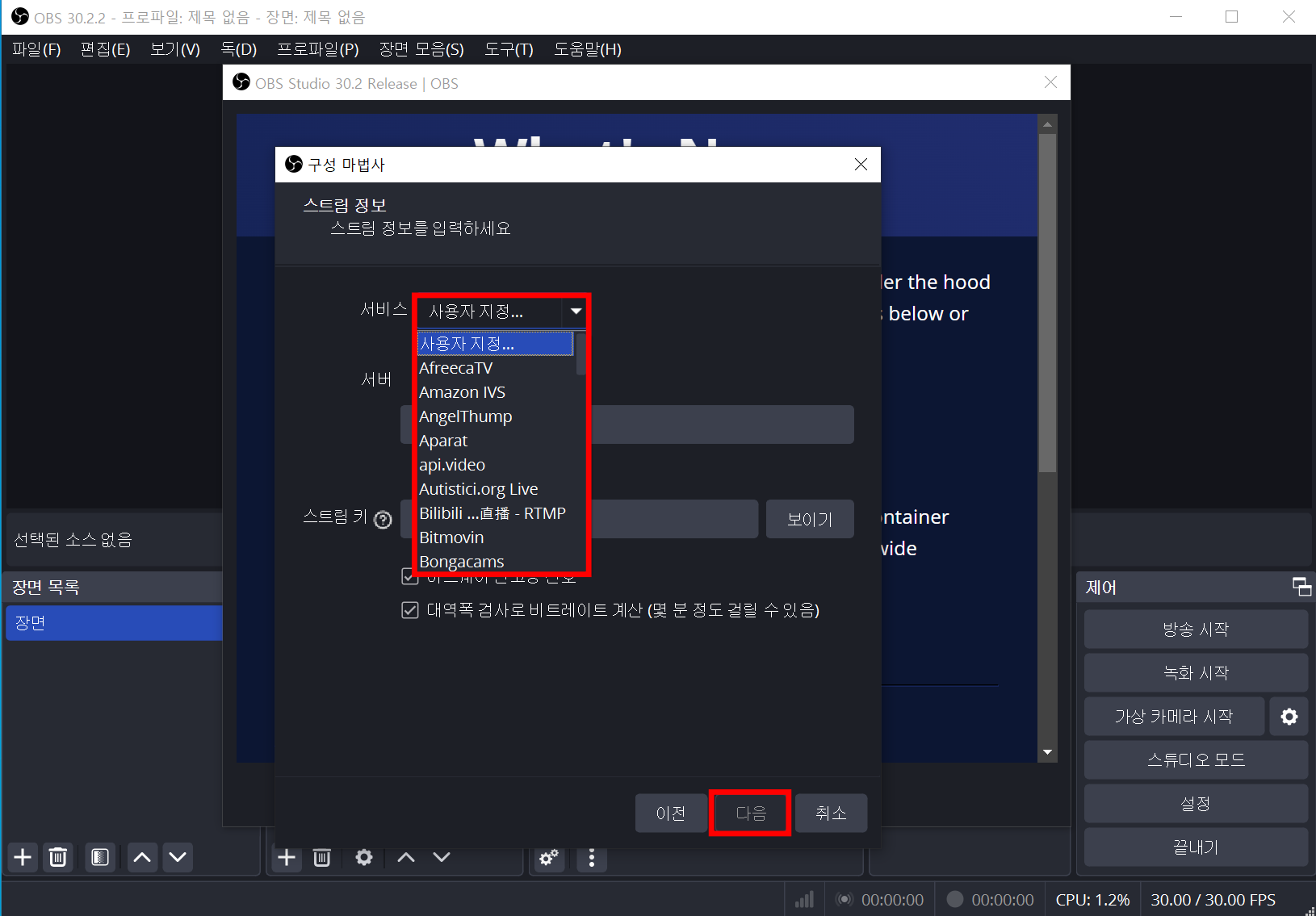
Task: Toggle the checkbox partly hidden under the service list
Action: point(409,575)
